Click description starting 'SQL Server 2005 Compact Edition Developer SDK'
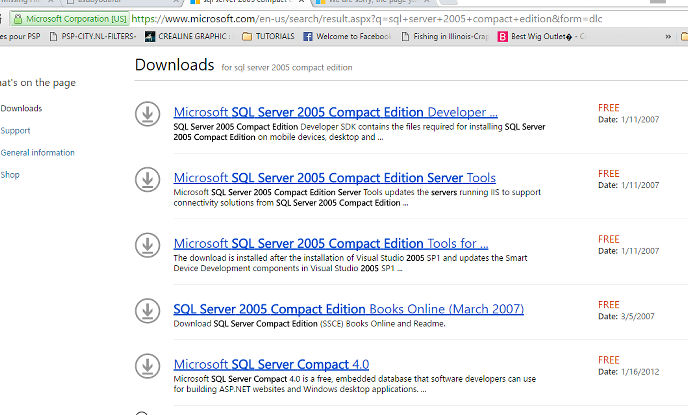688x415 pixels. click(359, 132)
